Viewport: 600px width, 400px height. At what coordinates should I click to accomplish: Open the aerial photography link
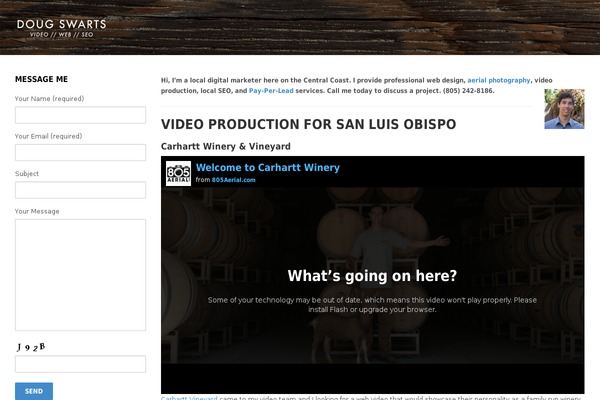click(499, 80)
